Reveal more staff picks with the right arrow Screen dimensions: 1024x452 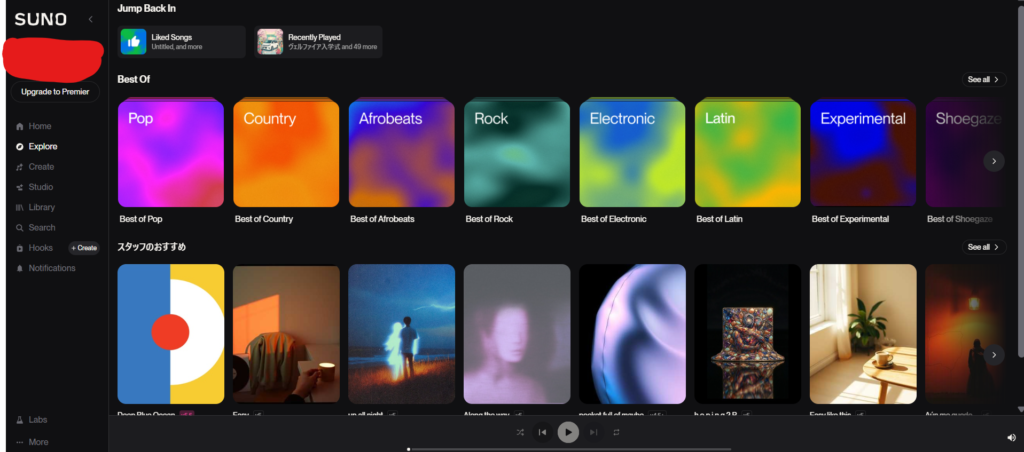(x=994, y=355)
